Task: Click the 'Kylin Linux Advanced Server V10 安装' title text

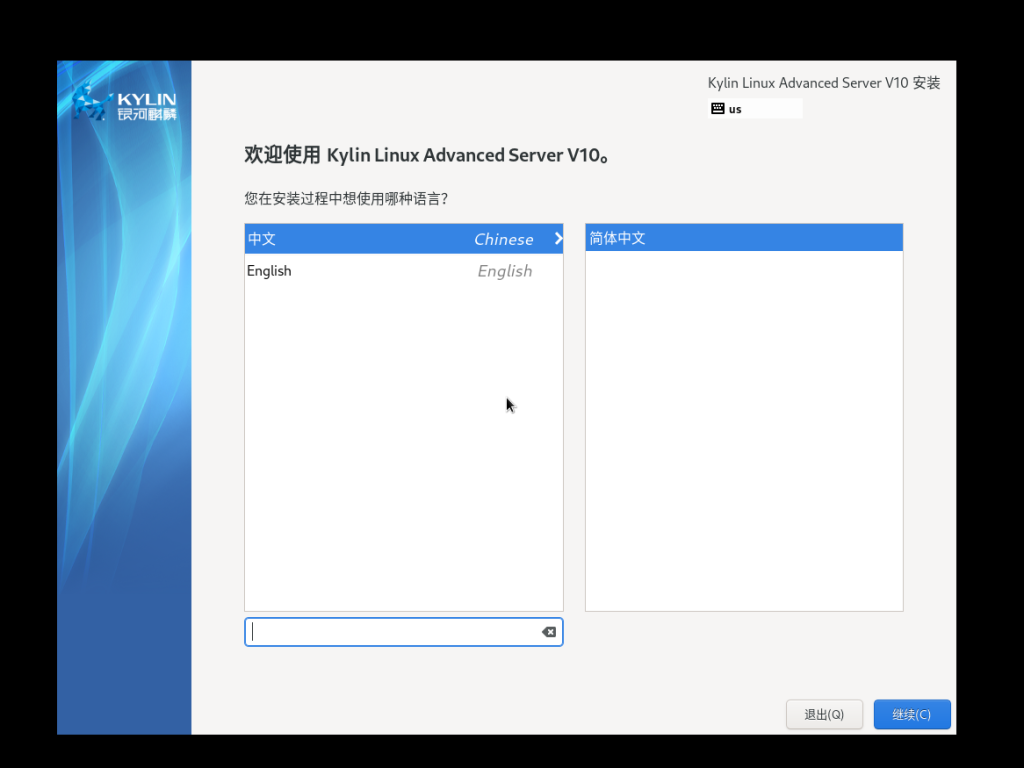Action: [x=824, y=83]
